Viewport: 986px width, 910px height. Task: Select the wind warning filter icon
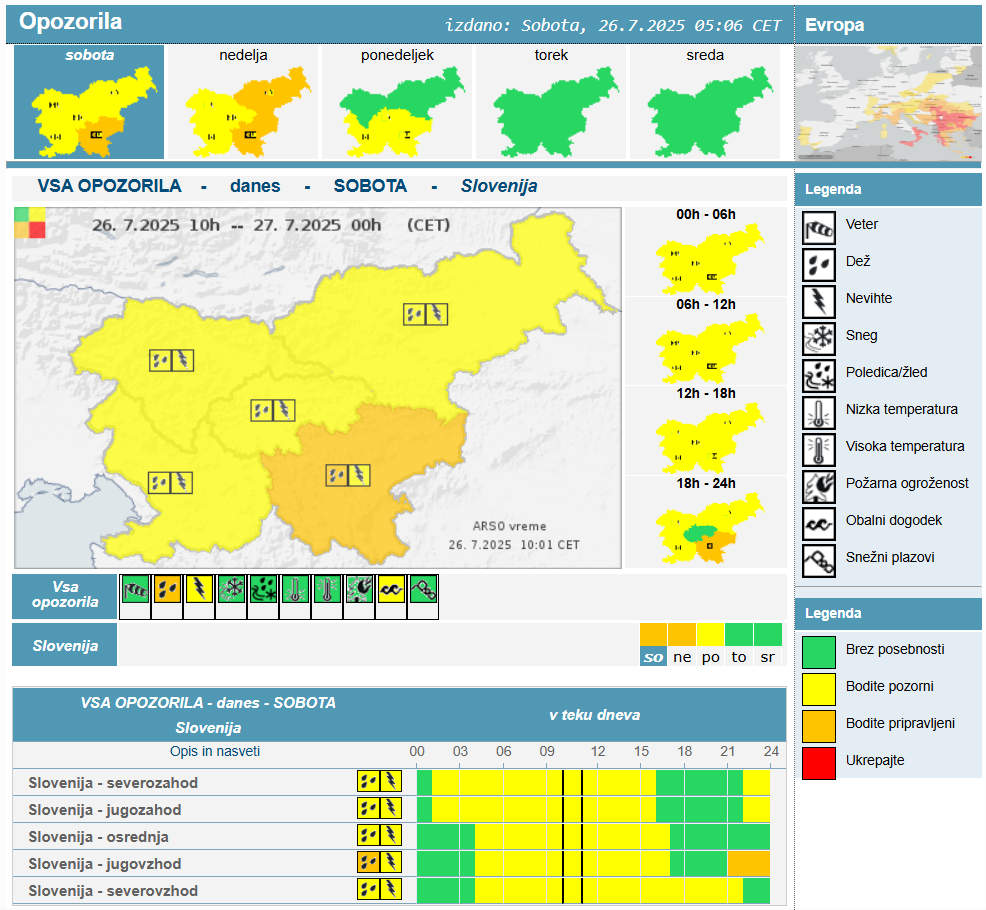pyautogui.click(x=135, y=589)
